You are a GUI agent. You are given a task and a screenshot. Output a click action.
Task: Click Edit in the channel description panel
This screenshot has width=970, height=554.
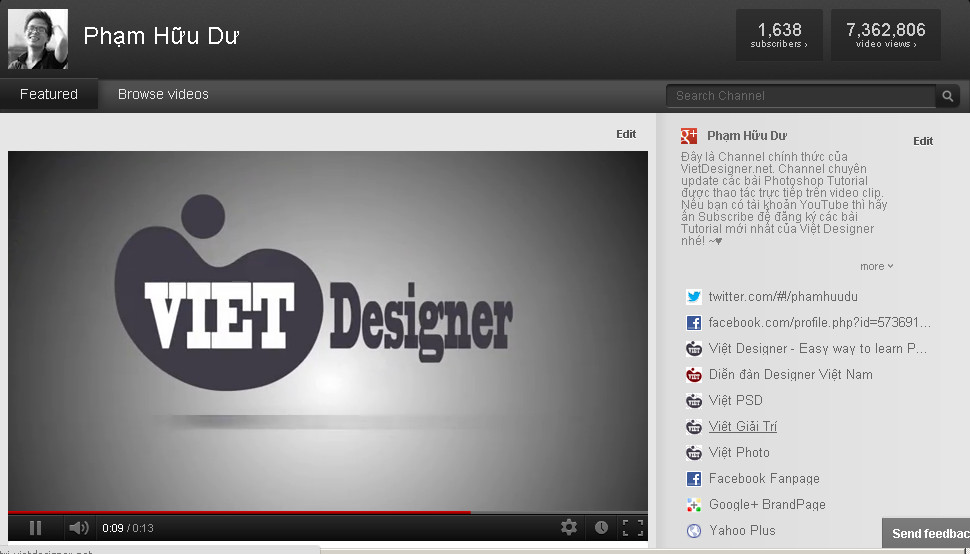tap(923, 141)
